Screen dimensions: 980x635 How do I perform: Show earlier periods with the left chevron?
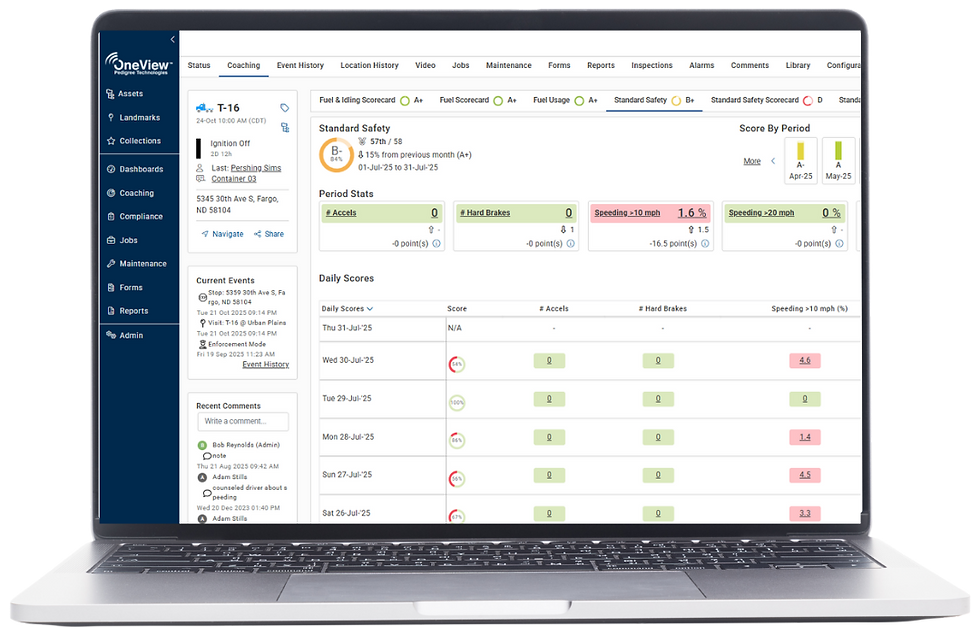click(773, 161)
